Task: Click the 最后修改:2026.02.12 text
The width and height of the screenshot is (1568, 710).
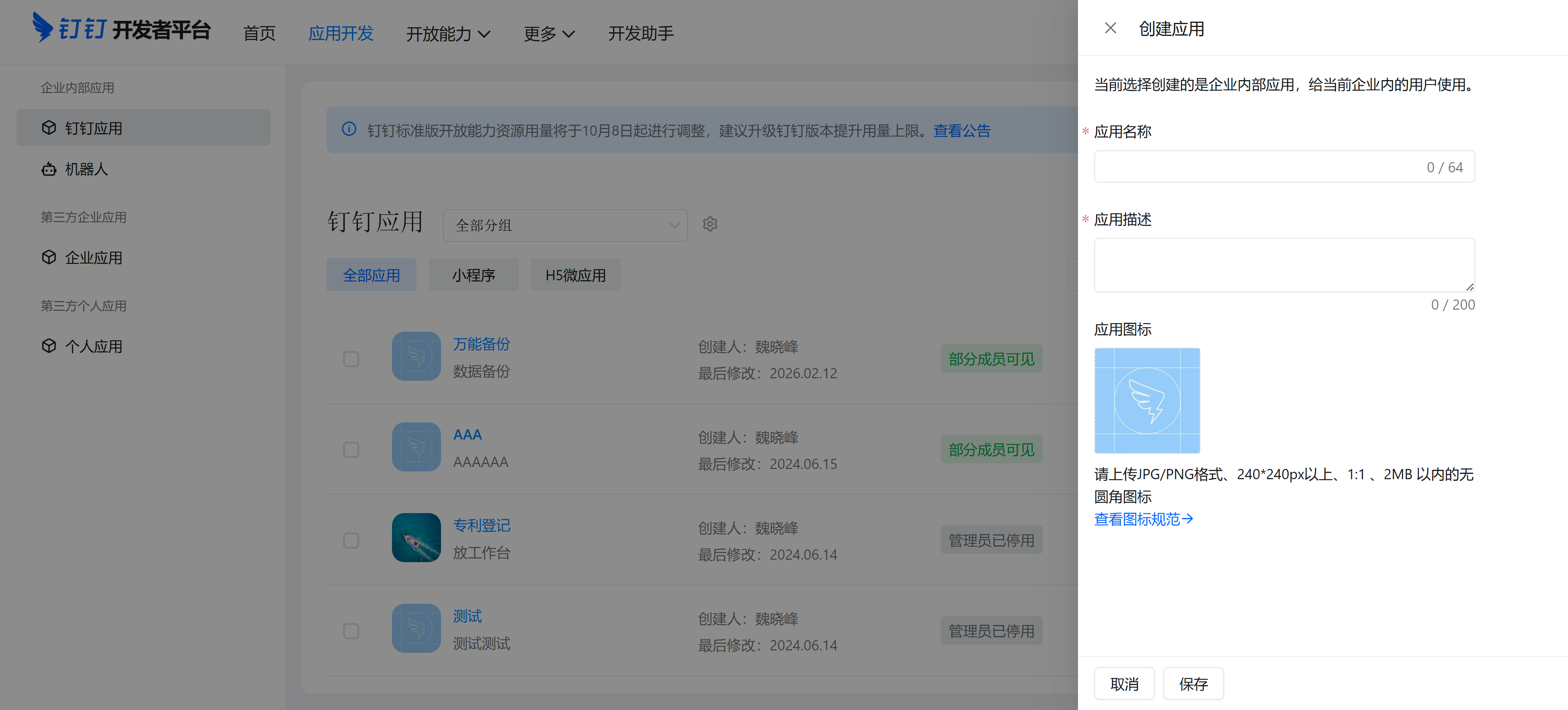Action: click(768, 373)
